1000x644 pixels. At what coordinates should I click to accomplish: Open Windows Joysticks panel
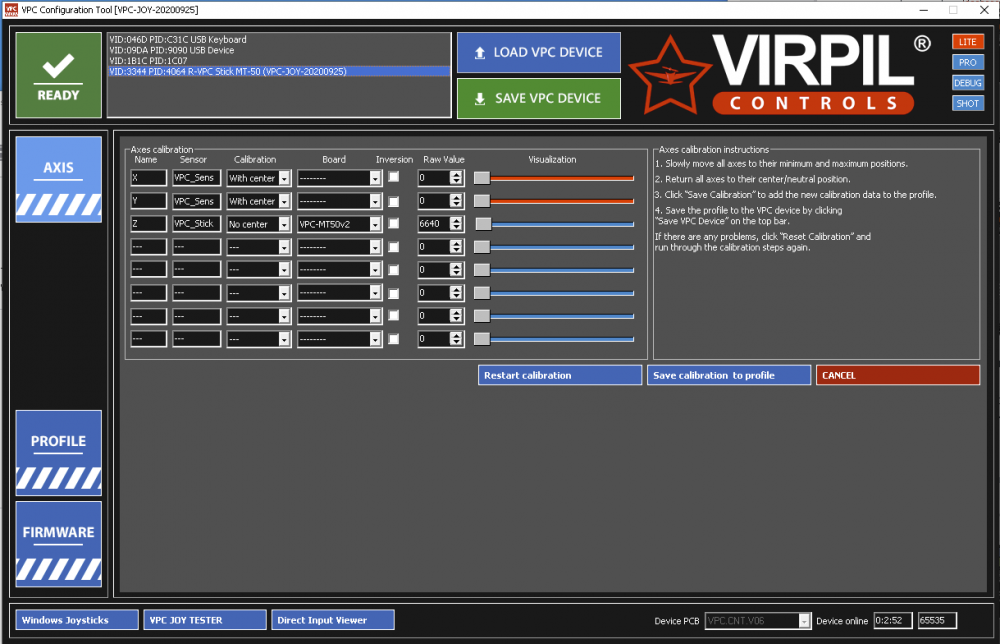[77, 620]
